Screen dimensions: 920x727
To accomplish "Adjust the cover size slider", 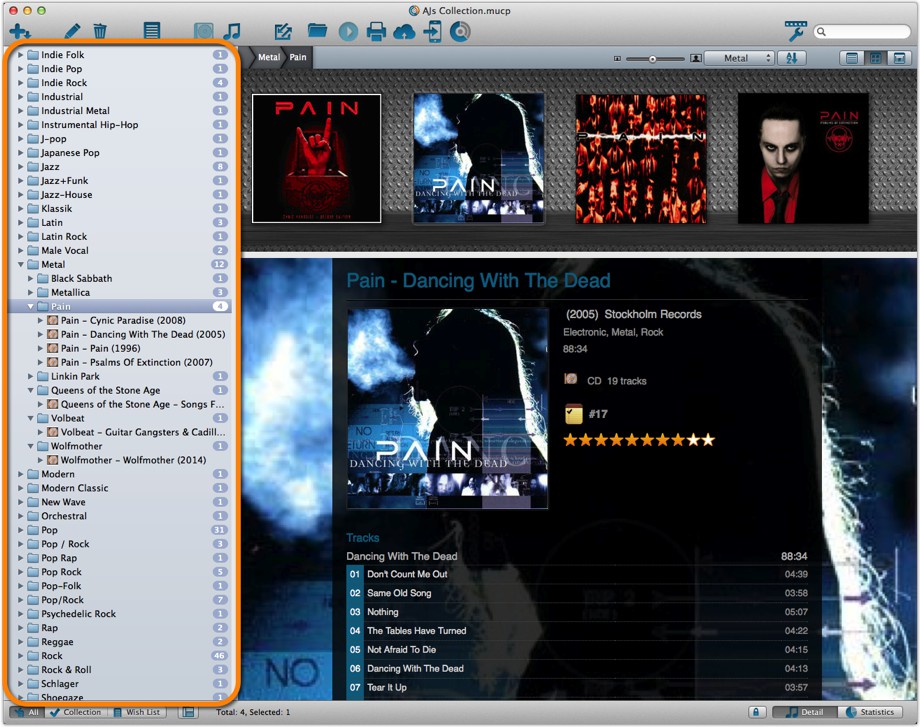I will (652, 59).
